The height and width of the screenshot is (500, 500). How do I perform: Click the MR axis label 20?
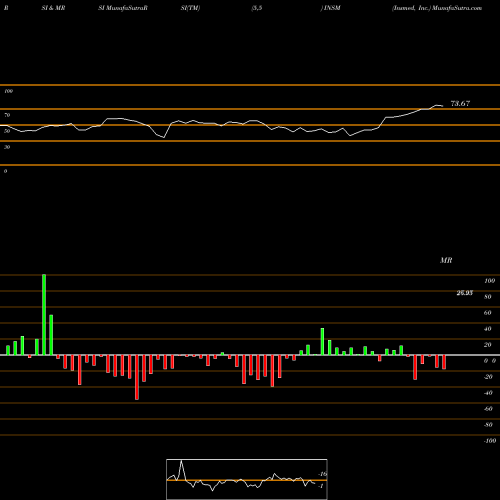click(x=488, y=345)
